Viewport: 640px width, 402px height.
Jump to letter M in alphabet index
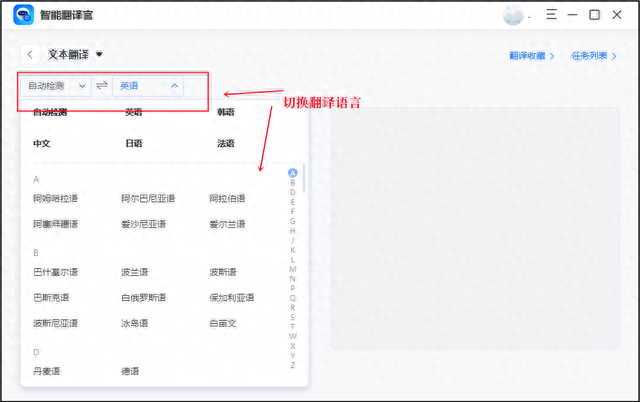pyautogui.click(x=293, y=269)
